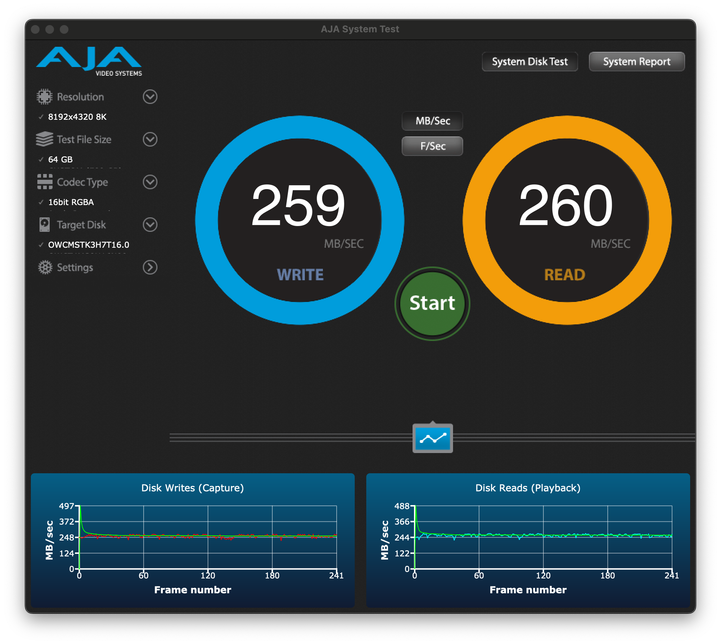Click the Resolution film-frame icon
Screen dimensions: 720x643
pos(44,97)
